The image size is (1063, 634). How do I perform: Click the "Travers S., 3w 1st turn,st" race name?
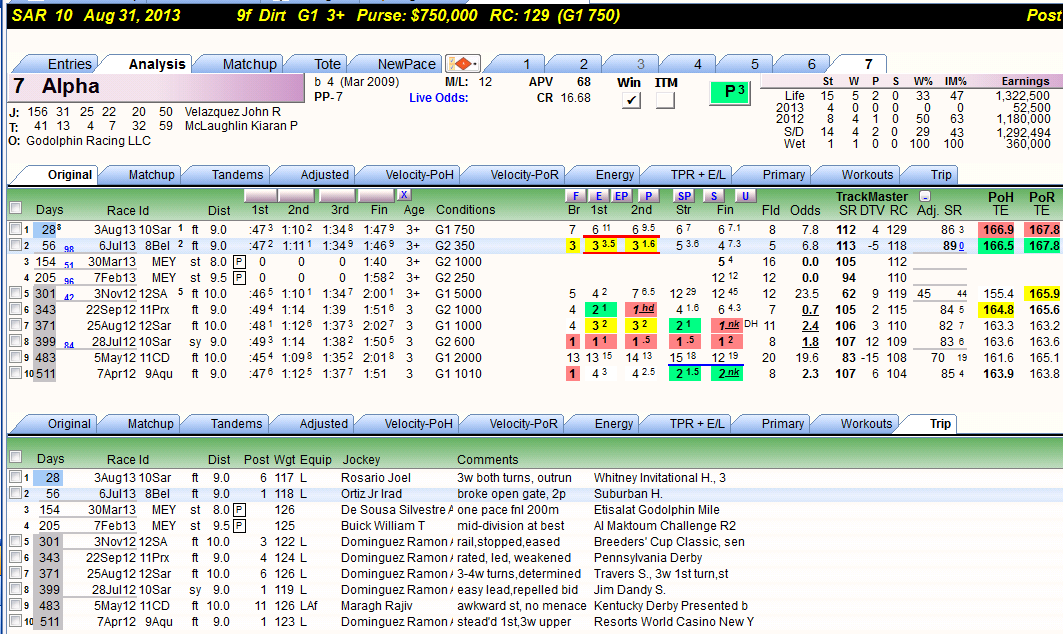tap(661, 574)
